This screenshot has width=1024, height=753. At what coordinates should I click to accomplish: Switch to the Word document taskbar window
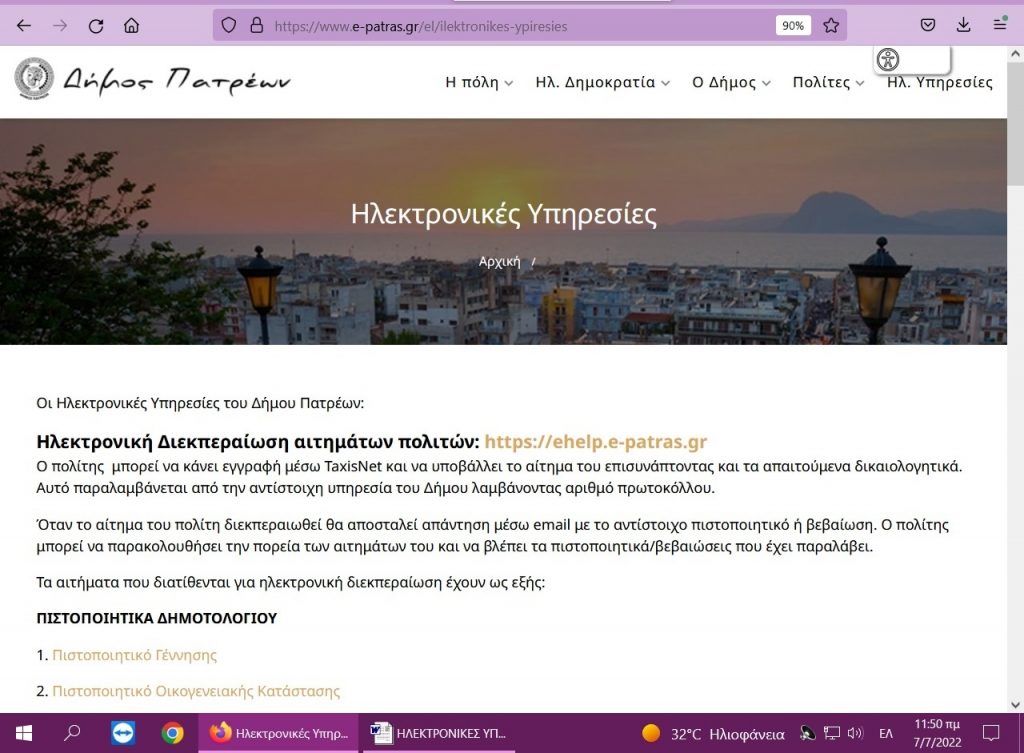[x=441, y=733]
